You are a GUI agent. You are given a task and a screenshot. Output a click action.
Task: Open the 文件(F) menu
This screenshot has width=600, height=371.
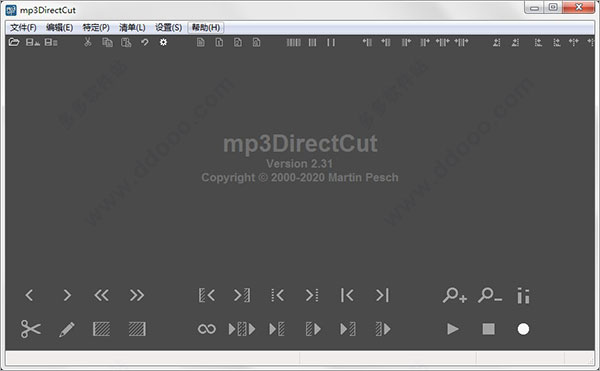[x=23, y=28]
